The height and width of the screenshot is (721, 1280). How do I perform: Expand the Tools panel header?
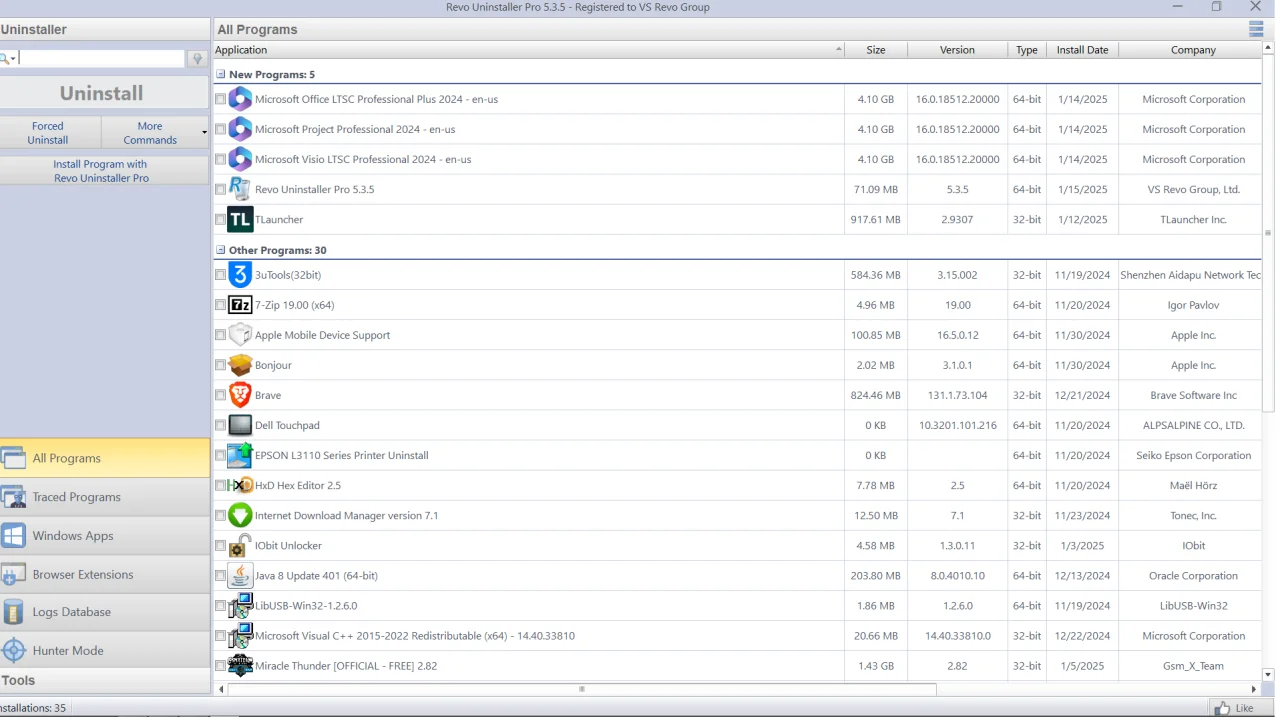(104, 680)
